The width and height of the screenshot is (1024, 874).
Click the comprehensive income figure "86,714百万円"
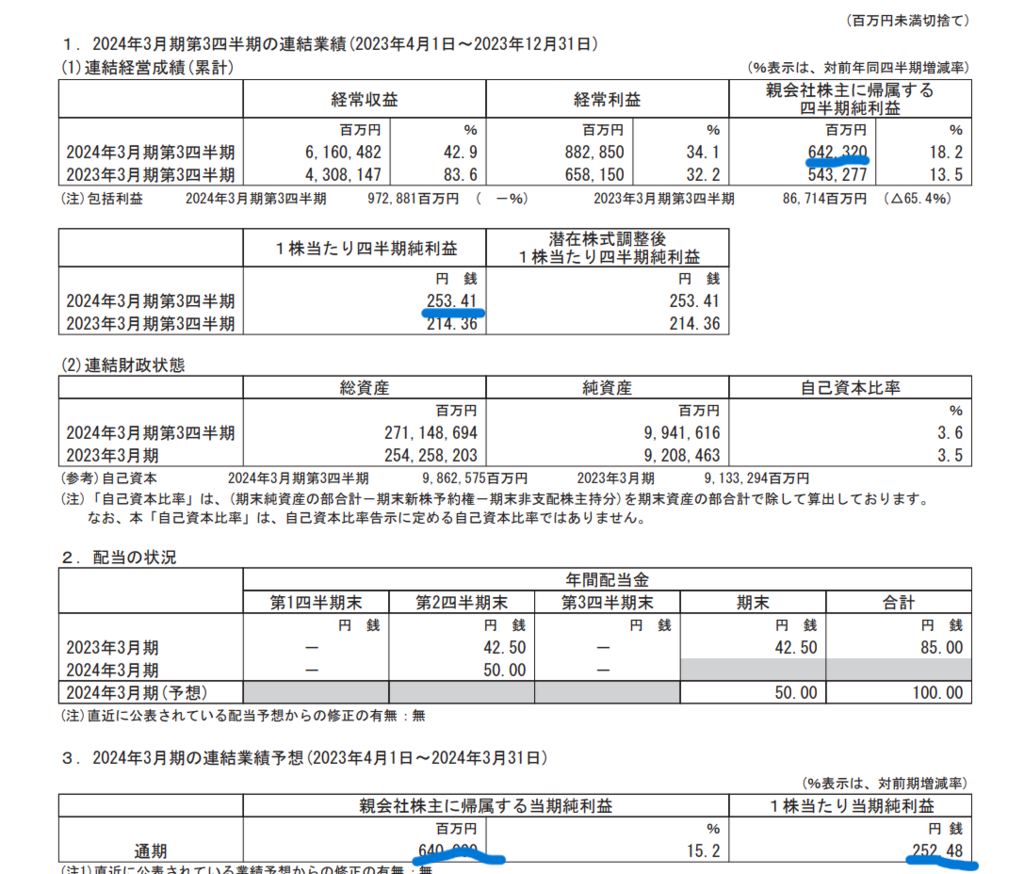pos(825,199)
